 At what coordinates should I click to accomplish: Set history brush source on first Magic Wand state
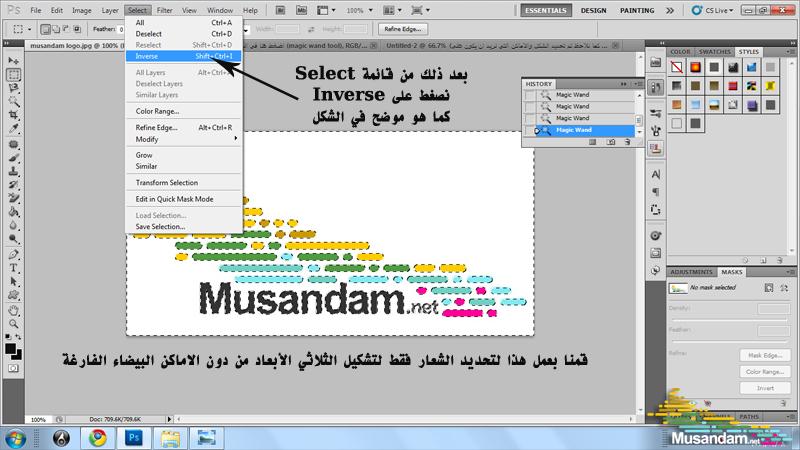530,95
